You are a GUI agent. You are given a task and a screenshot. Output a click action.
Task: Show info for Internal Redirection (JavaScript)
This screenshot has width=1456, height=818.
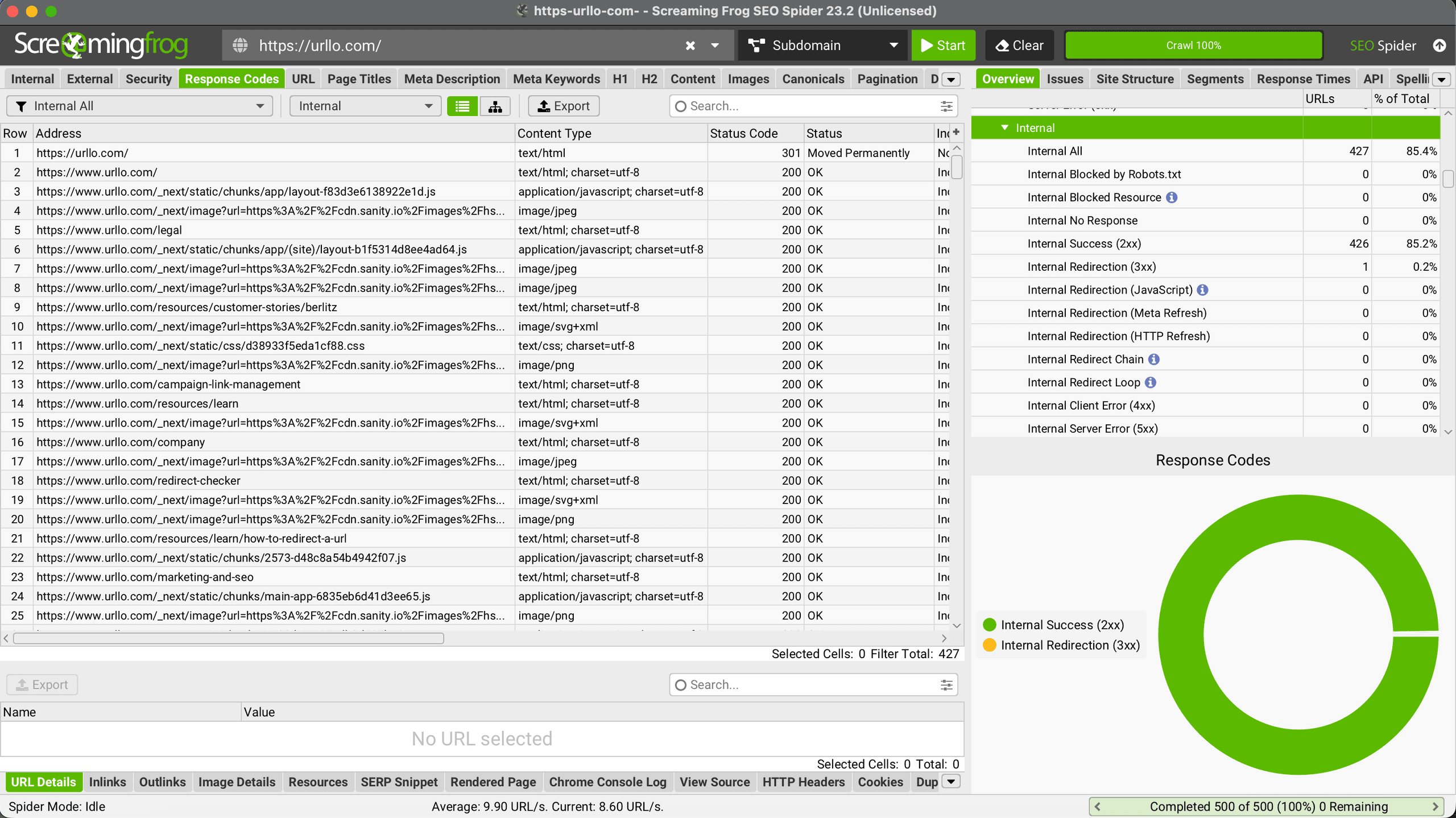tap(1202, 290)
